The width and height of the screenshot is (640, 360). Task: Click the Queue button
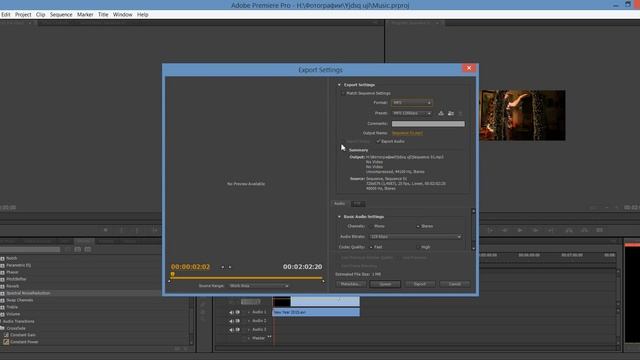point(385,284)
